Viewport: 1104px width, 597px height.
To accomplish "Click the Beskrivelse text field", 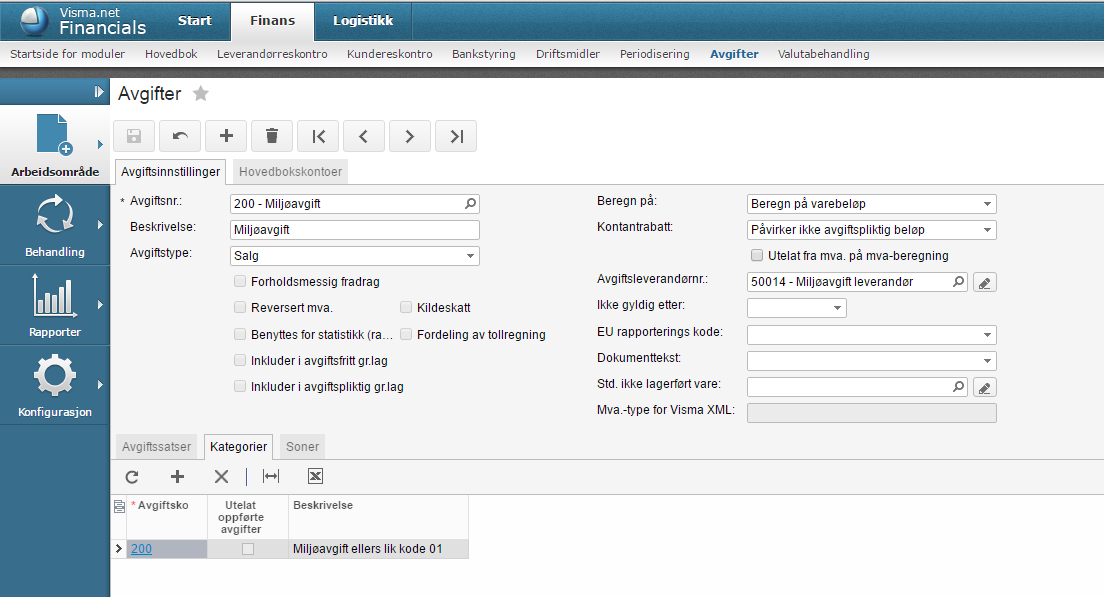I will [x=355, y=230].
